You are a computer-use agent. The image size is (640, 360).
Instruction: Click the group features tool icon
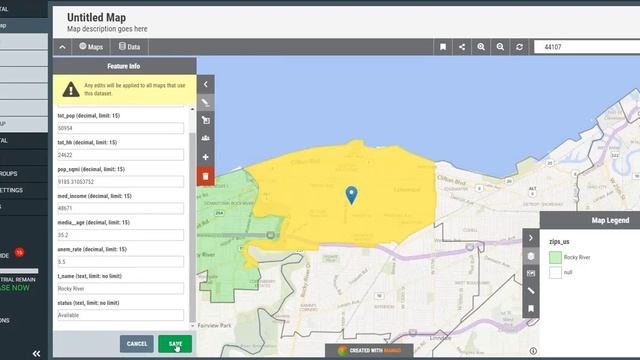coord(206,138)
